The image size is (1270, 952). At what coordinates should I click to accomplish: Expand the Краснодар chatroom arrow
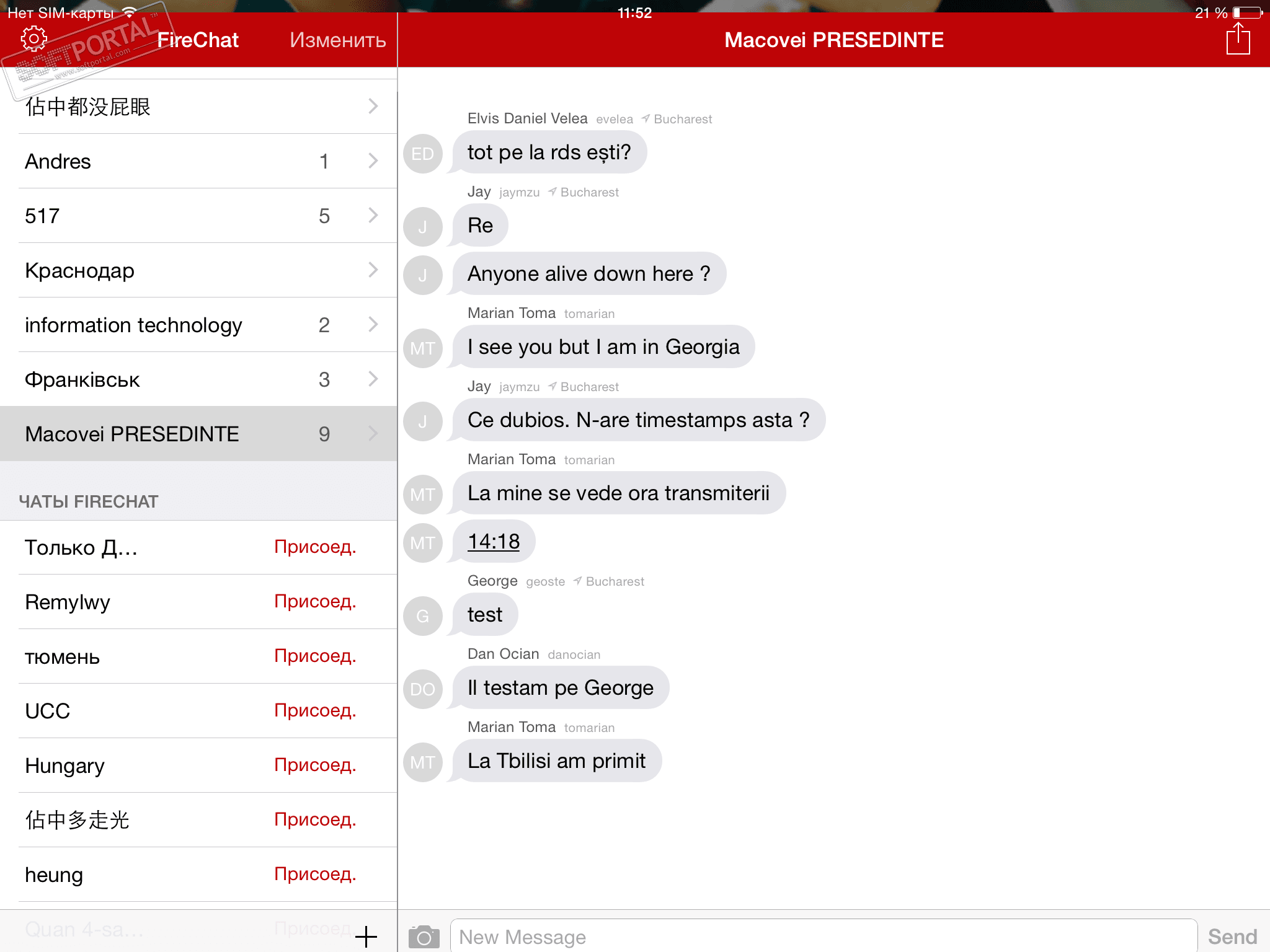[373, 270]
